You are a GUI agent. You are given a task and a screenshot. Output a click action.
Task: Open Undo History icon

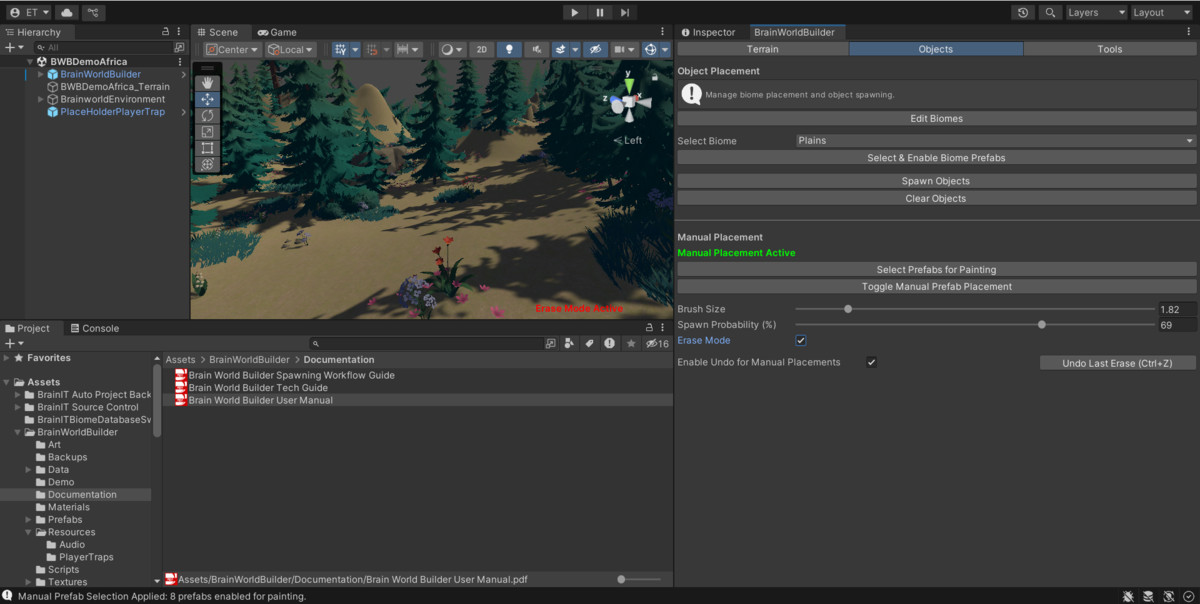[x=1022, y=12]
